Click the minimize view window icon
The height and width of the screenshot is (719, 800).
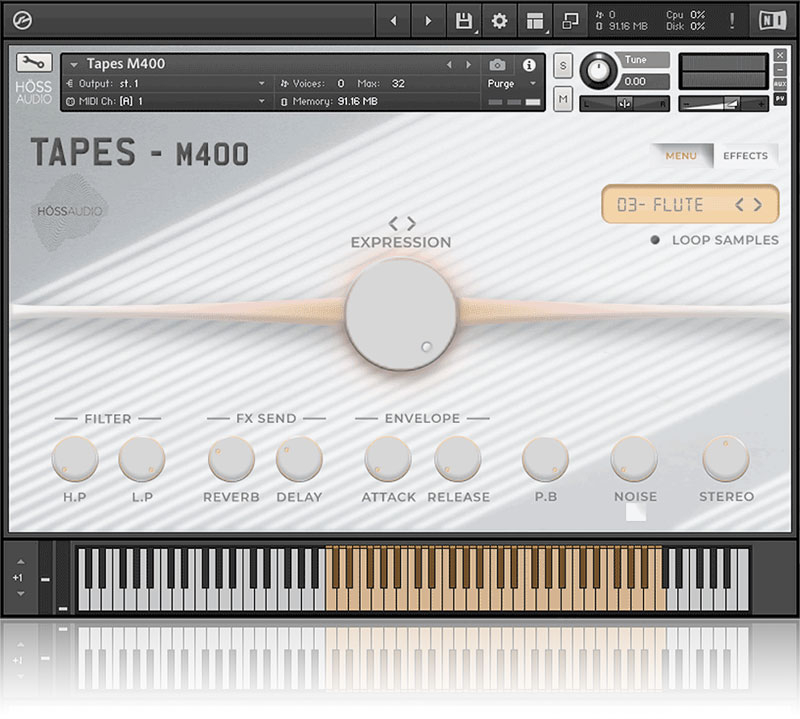click(x=570, y=21)
